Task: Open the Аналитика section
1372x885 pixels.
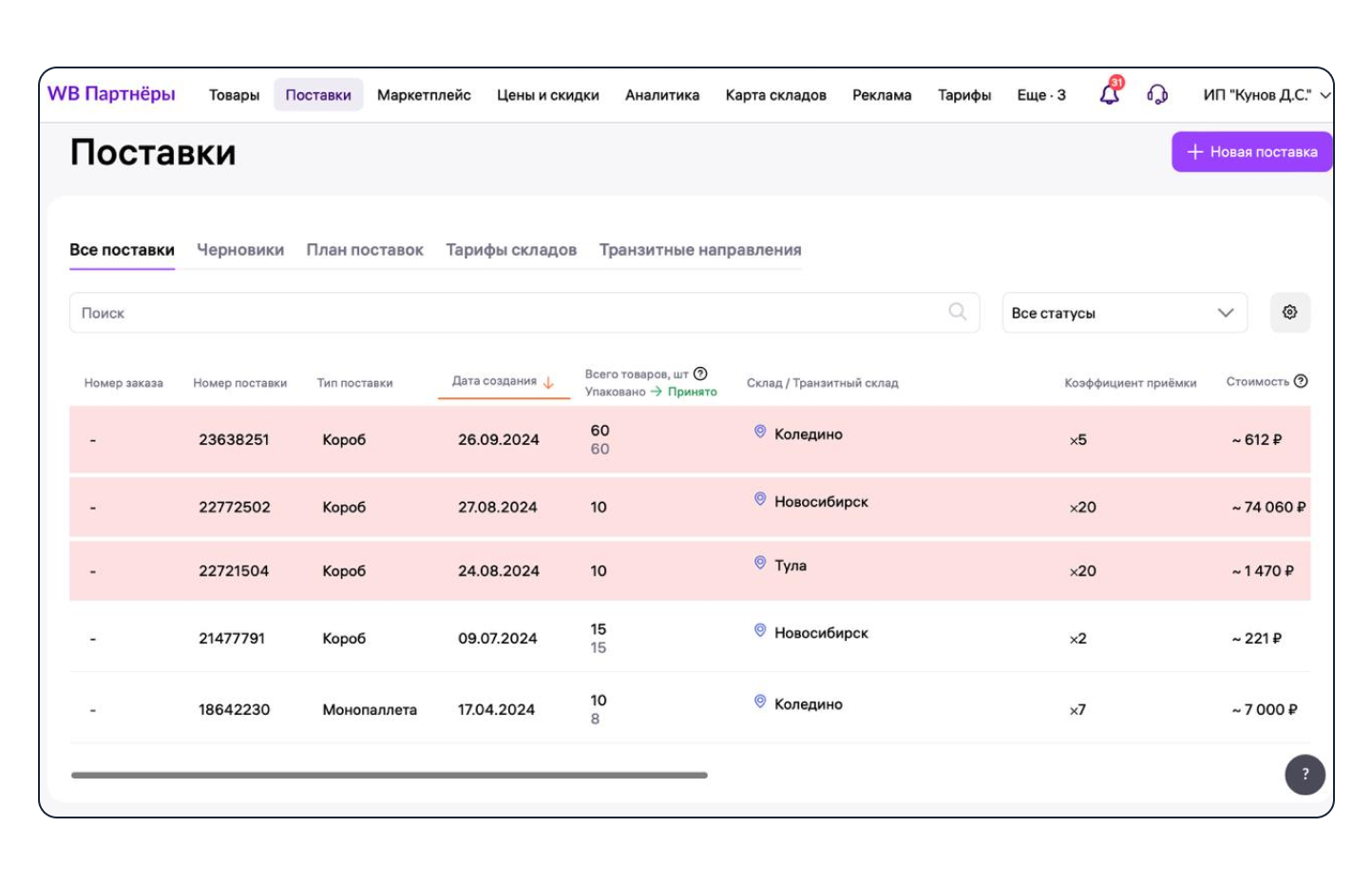Action: 662,95
